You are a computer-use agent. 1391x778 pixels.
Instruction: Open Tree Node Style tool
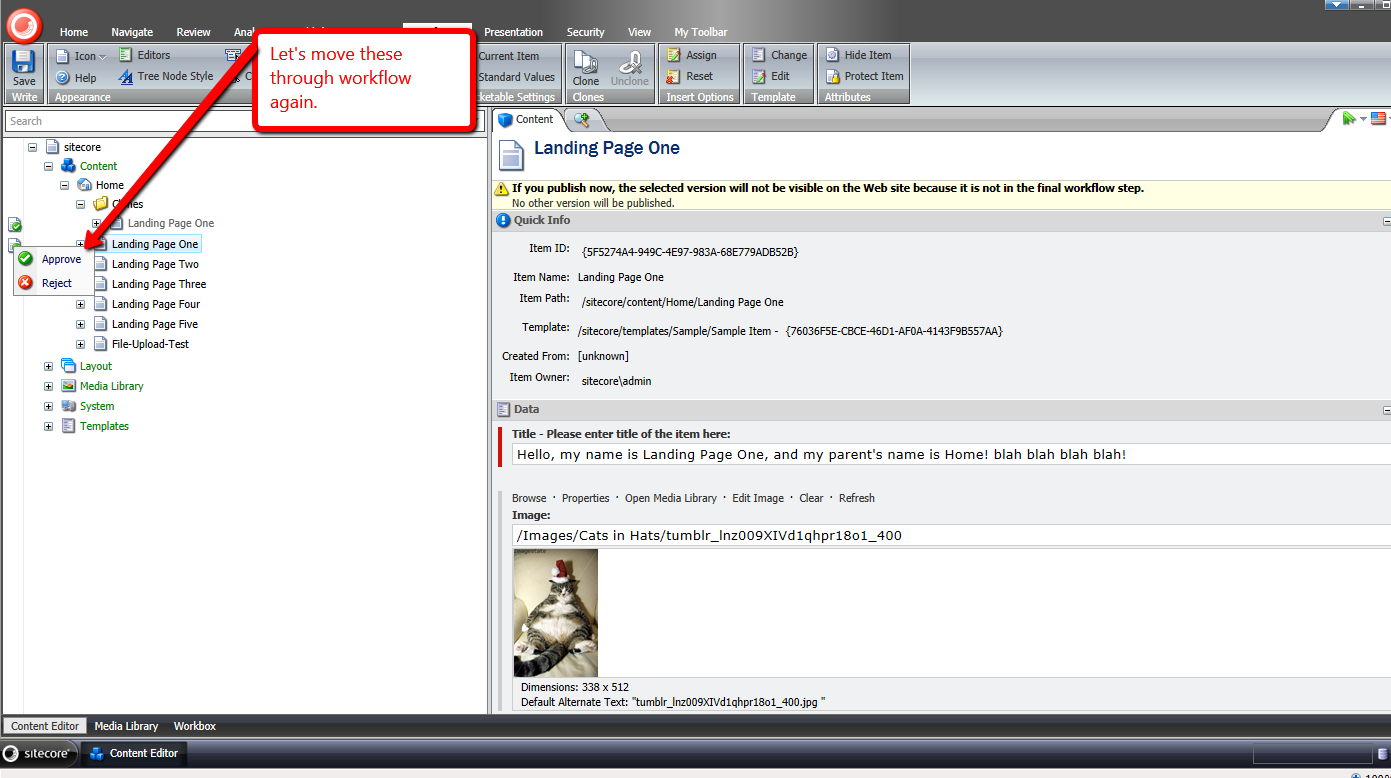[x=126, y=77]
